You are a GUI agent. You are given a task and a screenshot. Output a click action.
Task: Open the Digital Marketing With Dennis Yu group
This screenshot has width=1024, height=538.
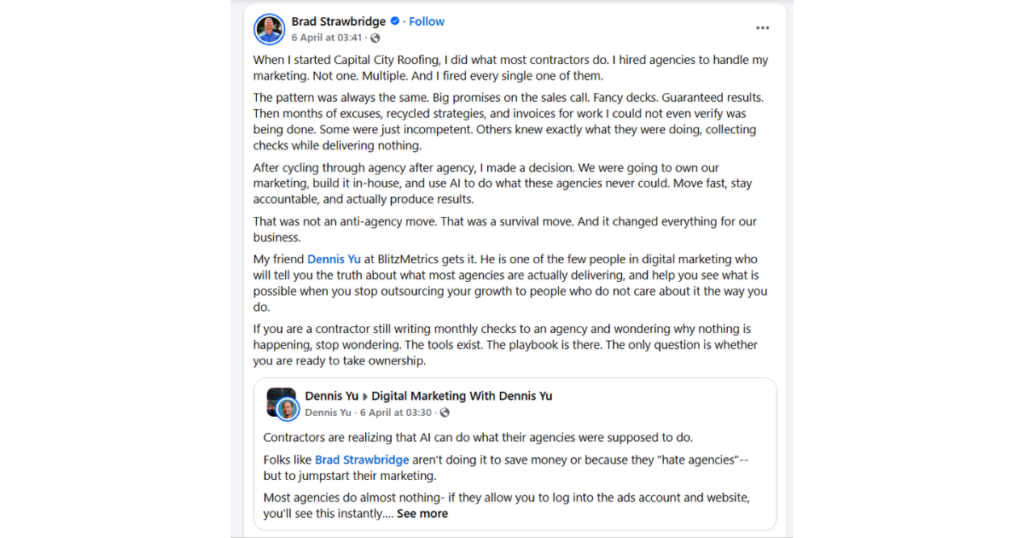(461, 396)
